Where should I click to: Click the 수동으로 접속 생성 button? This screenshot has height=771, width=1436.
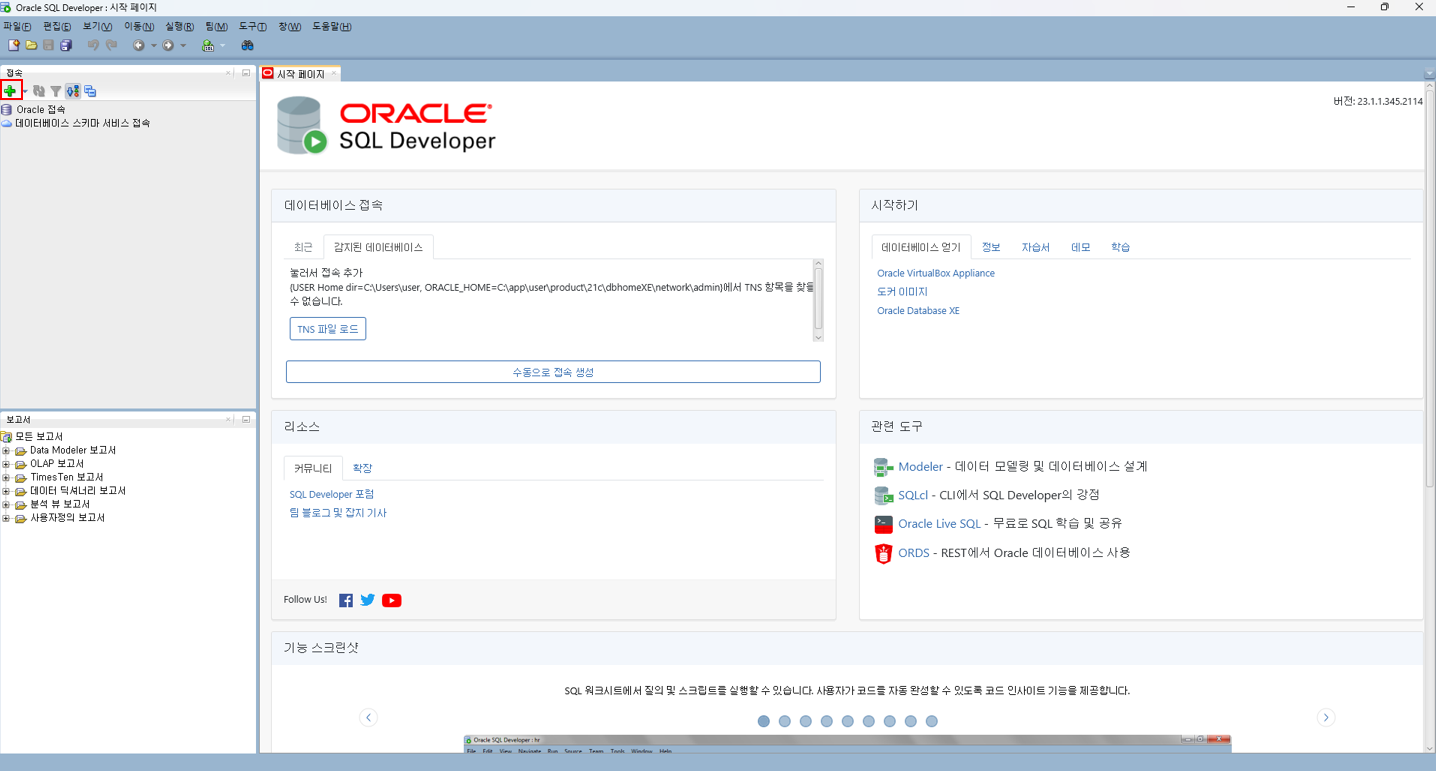[x=553, y=372]
